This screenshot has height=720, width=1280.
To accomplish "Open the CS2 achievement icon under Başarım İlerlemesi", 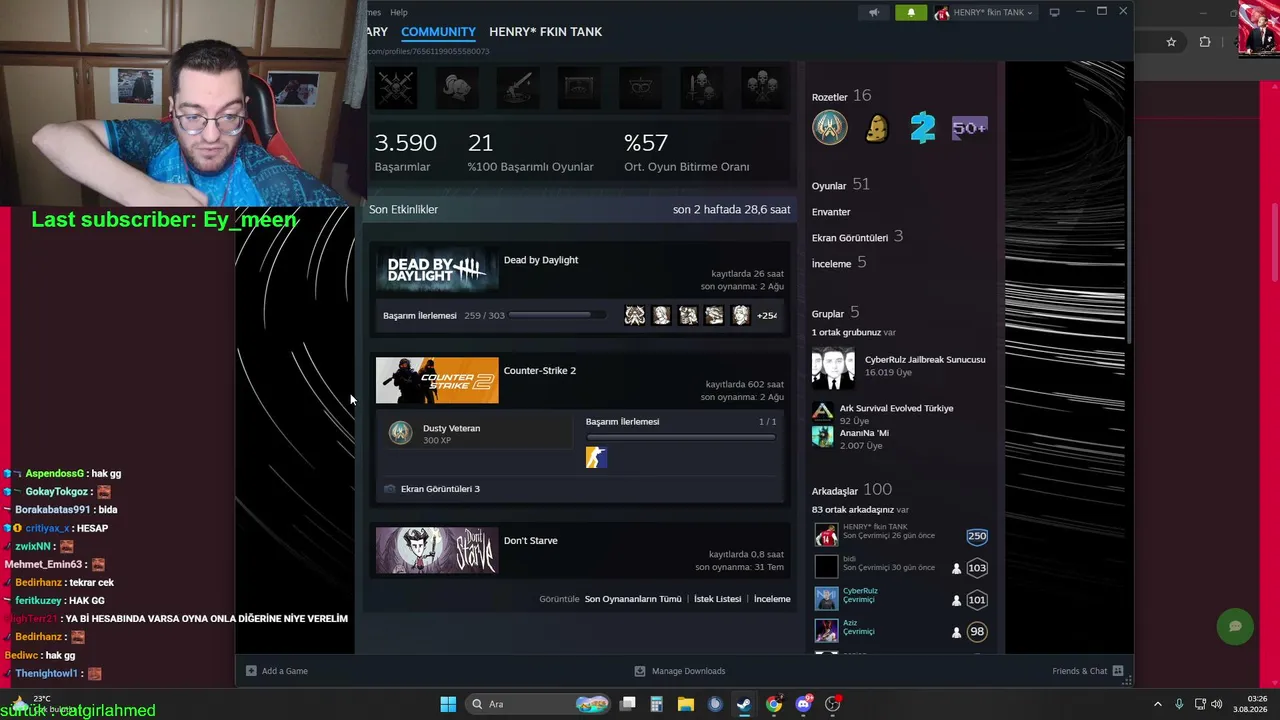I will 596,457.
